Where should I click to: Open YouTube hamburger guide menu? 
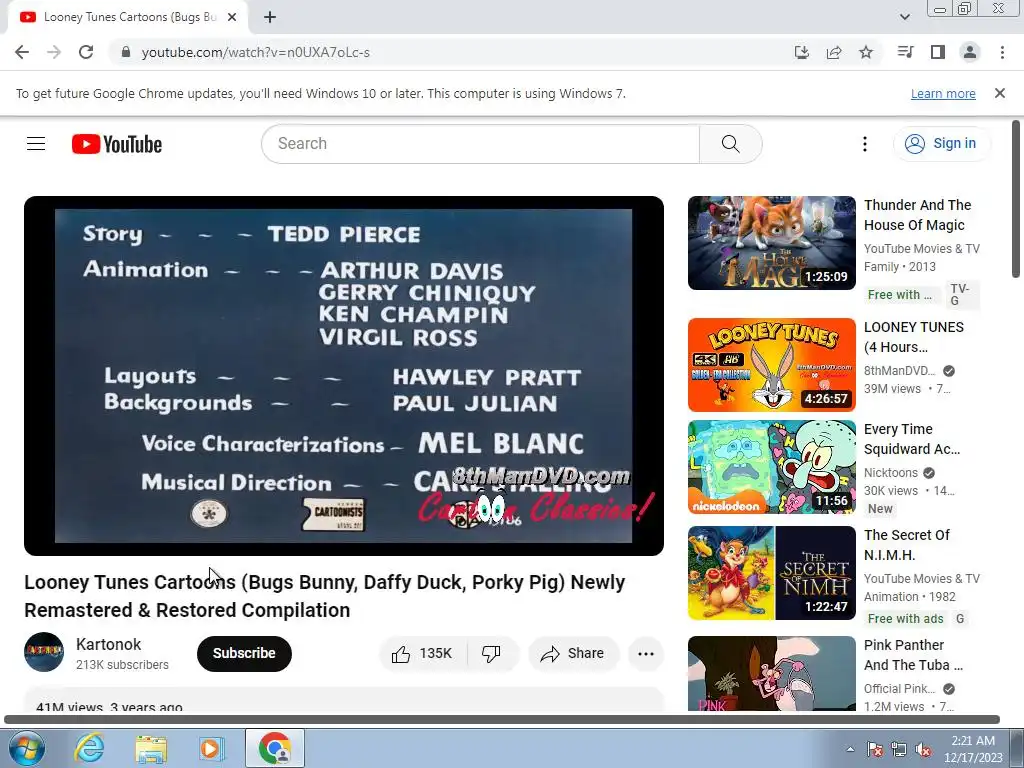[x=36, y=144]
